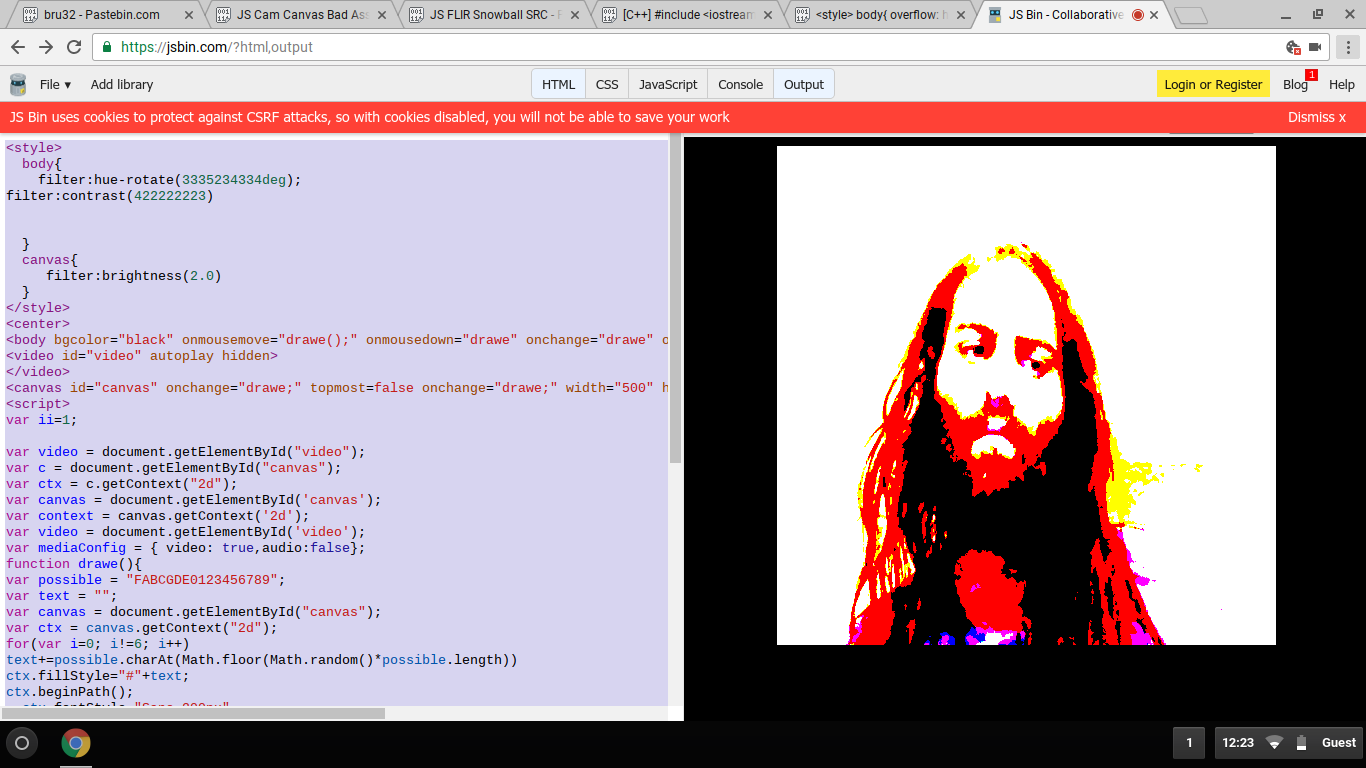Click 'var mediaConfig' code line
Viewport: 1366px width, 768px height.
[186, 548]
